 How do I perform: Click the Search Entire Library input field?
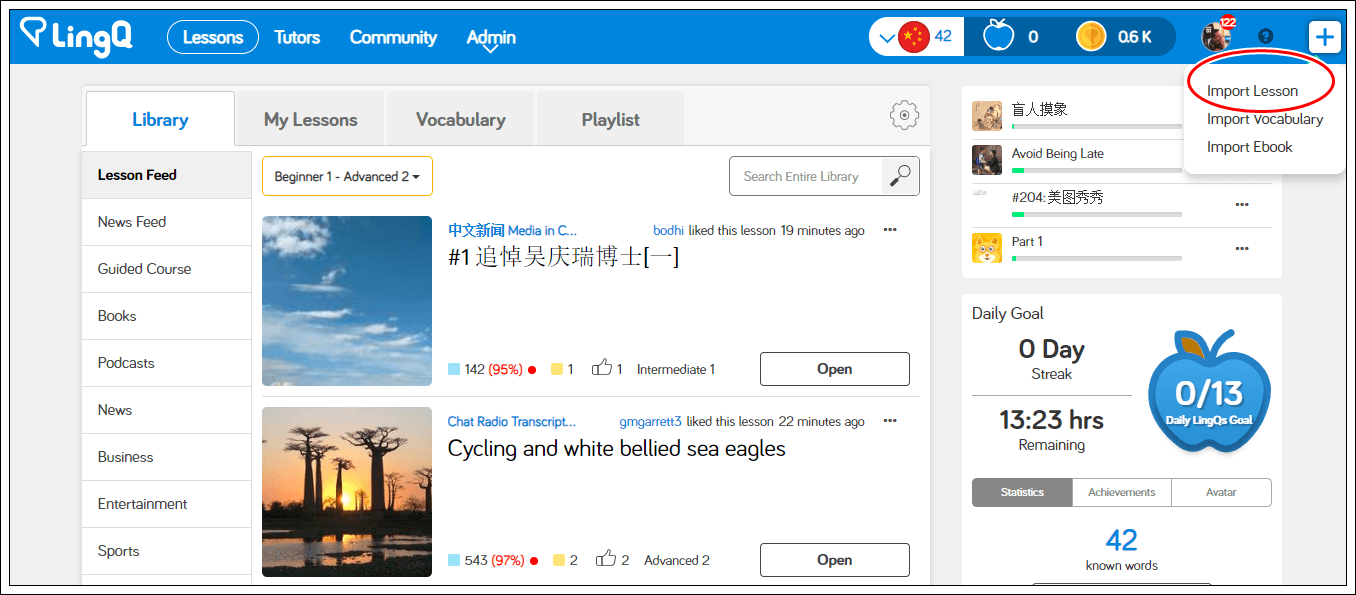tap(806, 176)
